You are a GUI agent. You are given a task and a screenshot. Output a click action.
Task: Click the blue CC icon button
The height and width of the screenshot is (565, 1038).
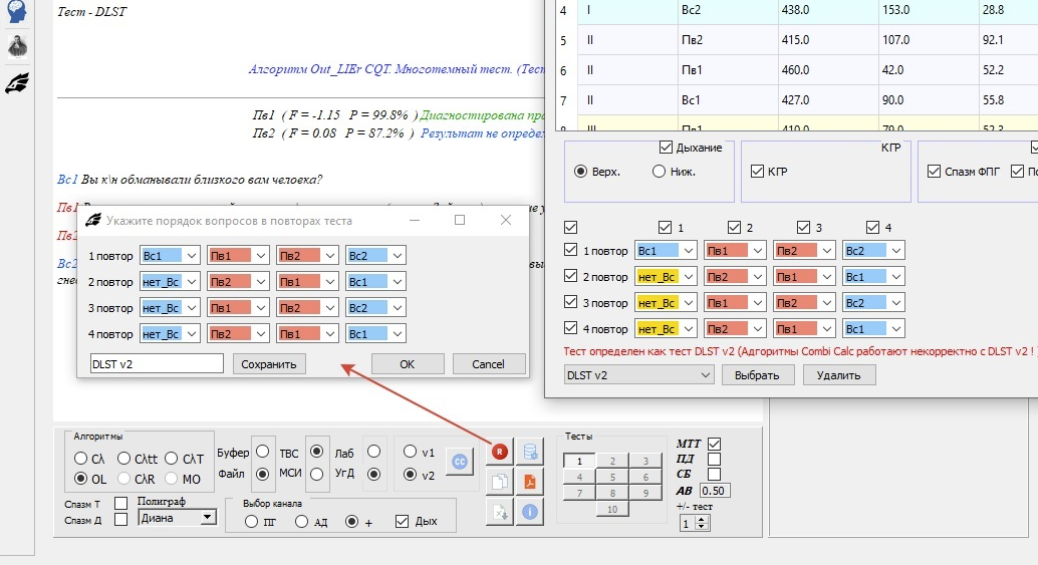(459, 460)
